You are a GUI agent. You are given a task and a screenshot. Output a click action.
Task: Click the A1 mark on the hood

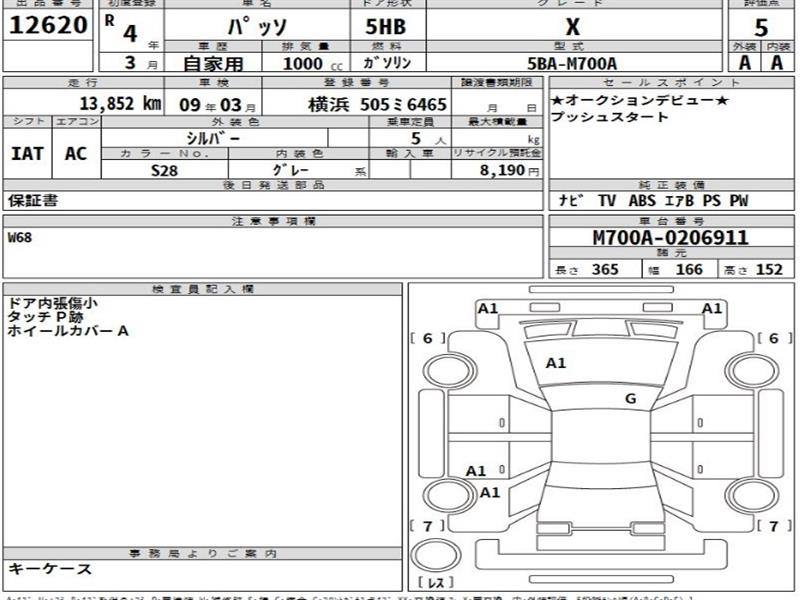click(x=556, y=363)
